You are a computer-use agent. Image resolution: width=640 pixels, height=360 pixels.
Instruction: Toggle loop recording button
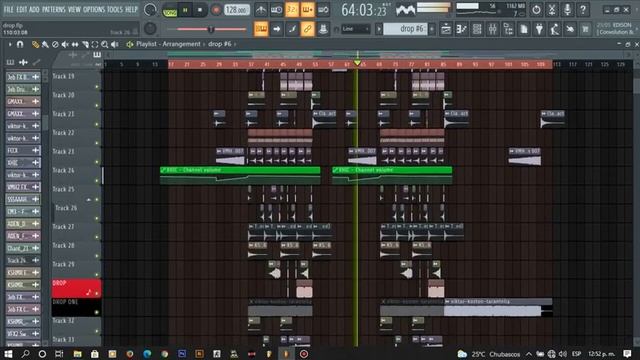pyautogui.click(x=323, y=10)
